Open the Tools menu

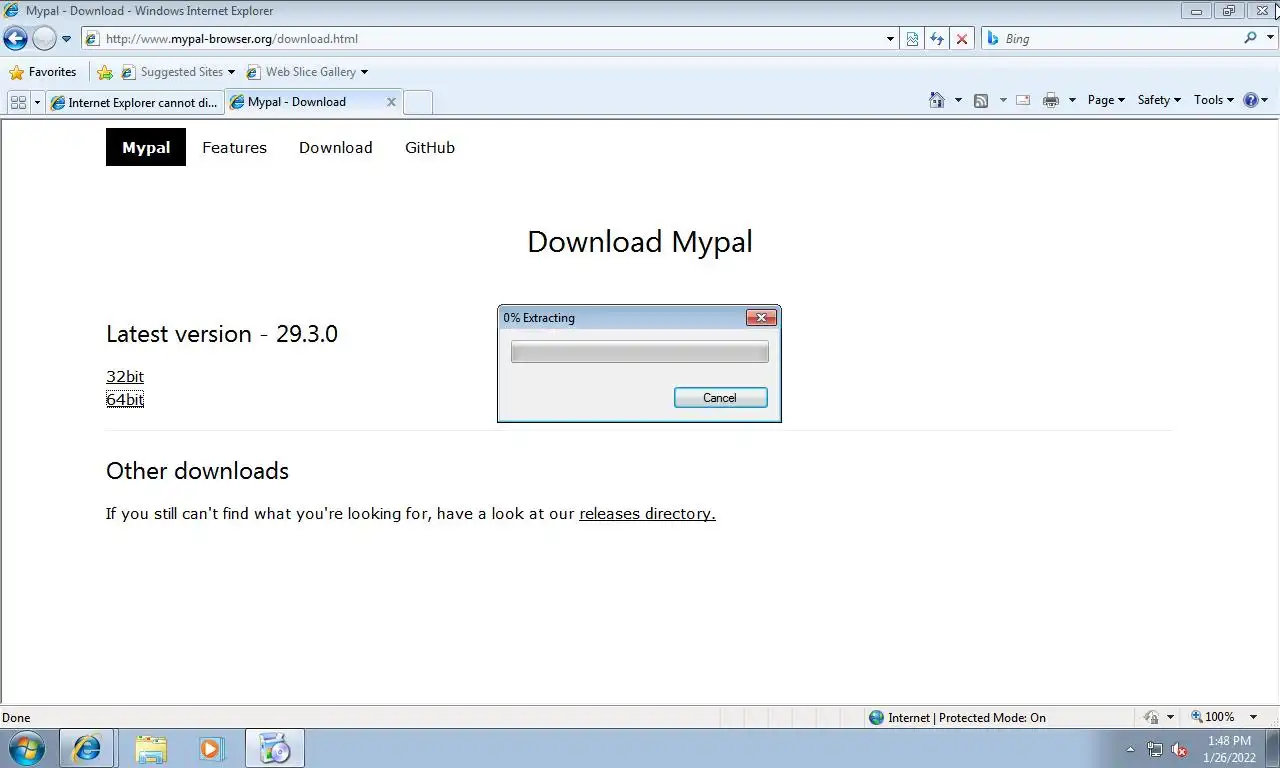click(x=1214, y=100)
